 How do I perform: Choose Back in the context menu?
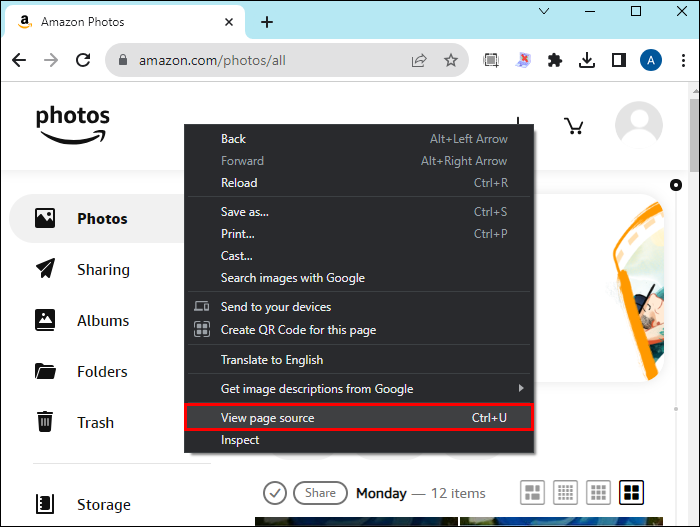tap(359, 139)
